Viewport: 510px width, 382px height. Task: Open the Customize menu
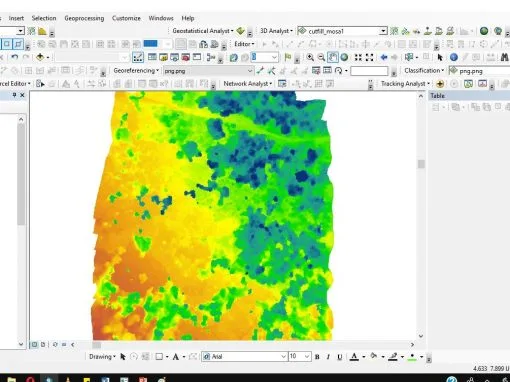click(x=126, y=18)
